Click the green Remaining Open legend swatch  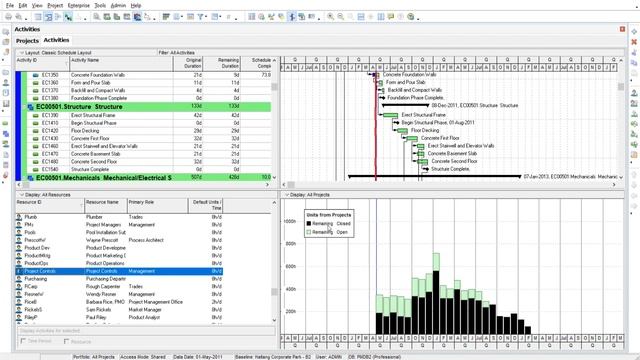pyautogui.click(x=309, y=232)
